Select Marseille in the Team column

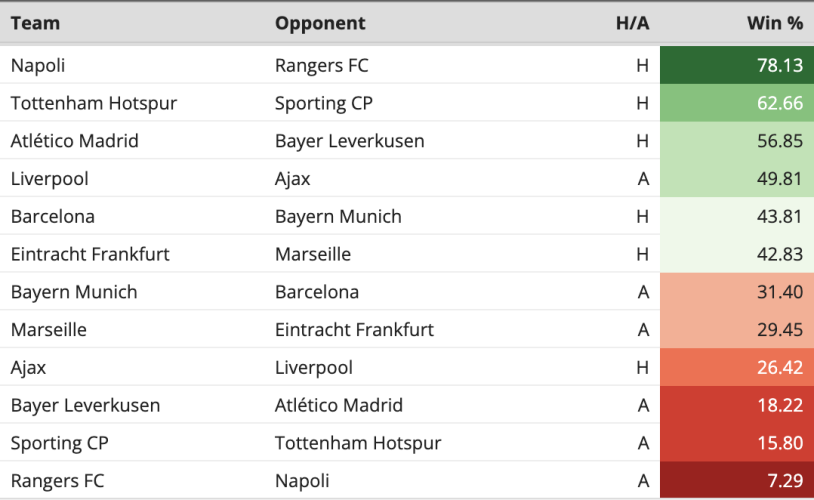[49, 330]
